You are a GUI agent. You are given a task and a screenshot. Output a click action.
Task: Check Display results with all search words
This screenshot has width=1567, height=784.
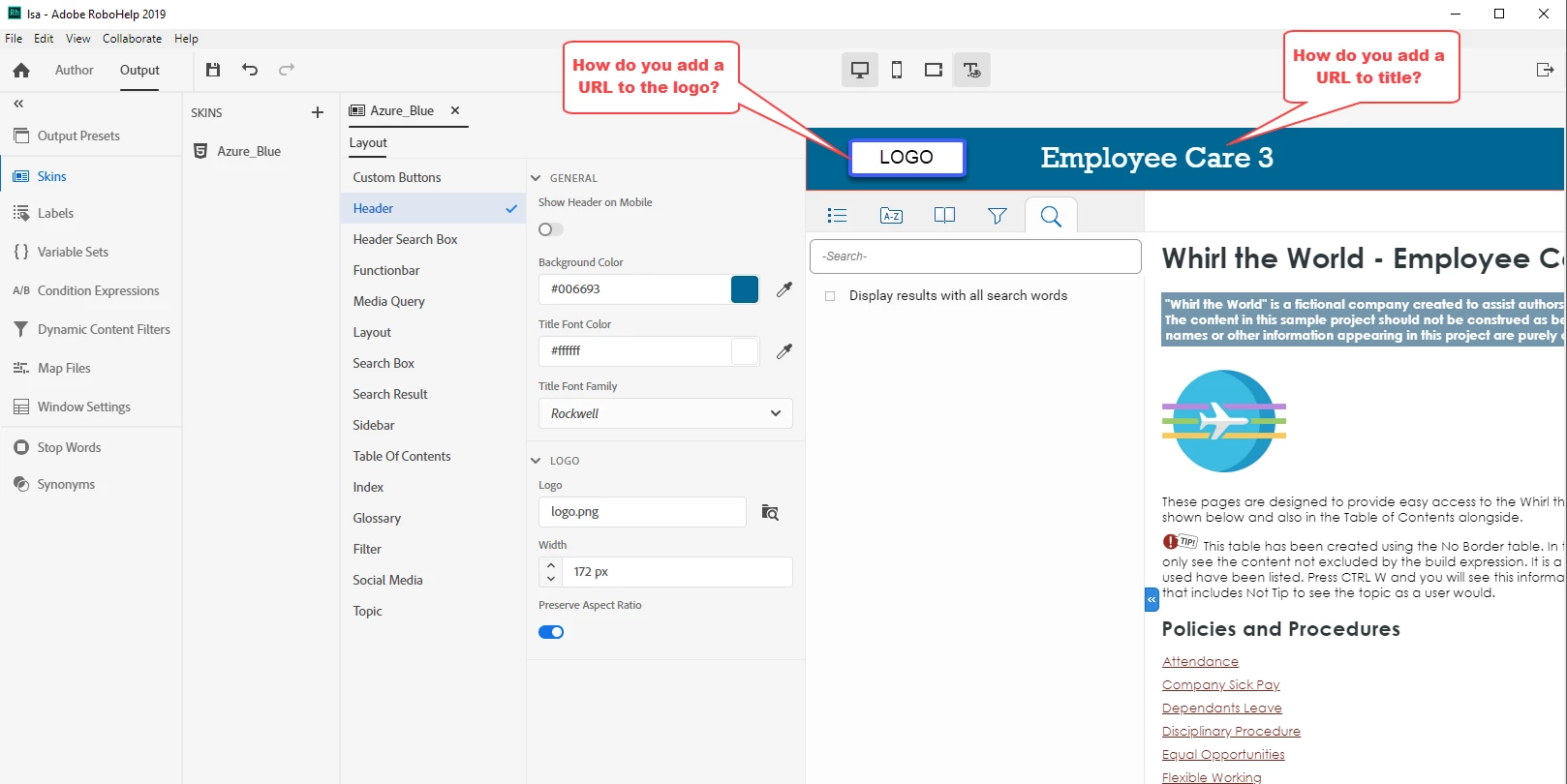830,296
